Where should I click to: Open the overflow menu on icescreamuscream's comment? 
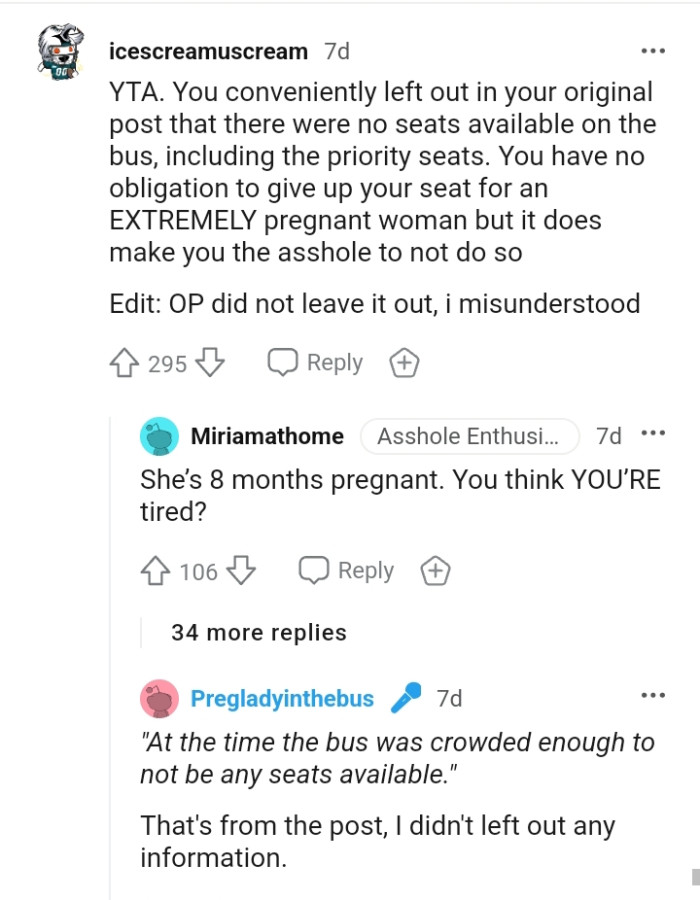point(652,50)
